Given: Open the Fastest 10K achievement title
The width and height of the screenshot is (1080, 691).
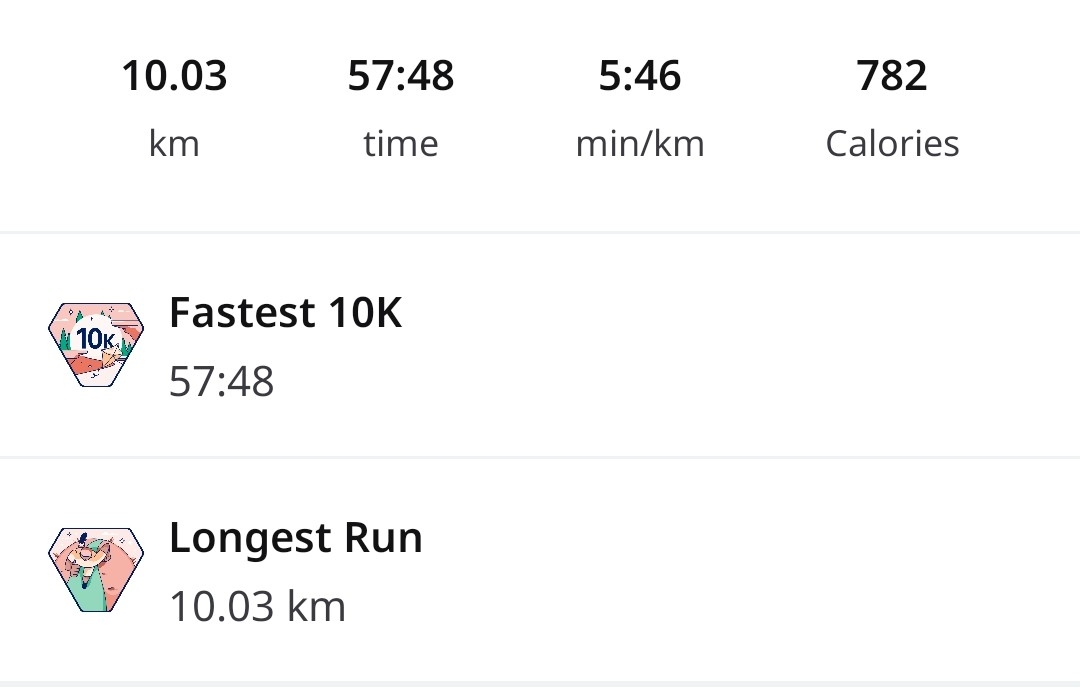Looking at the screenshot, I should [285, 313].
